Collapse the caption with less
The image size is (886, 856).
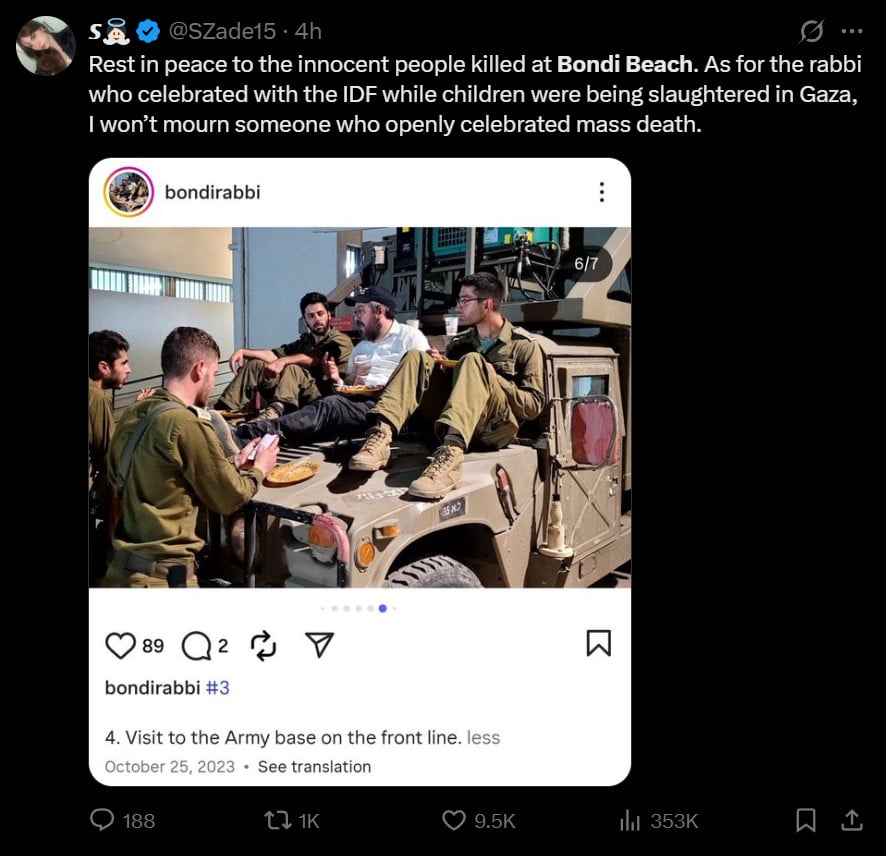(x=483, y=737)
